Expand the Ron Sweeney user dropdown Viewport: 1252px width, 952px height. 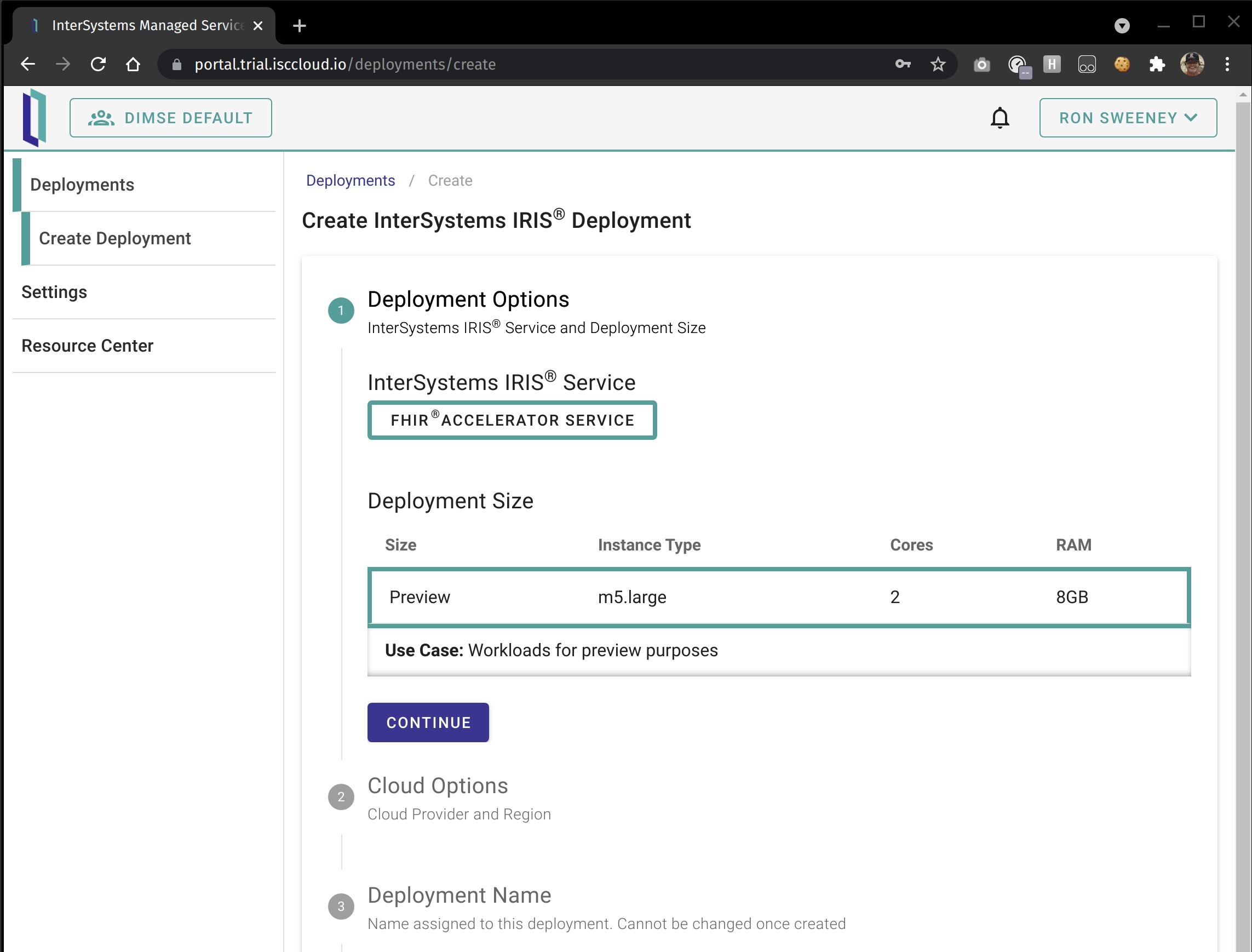click(1127, 118)
